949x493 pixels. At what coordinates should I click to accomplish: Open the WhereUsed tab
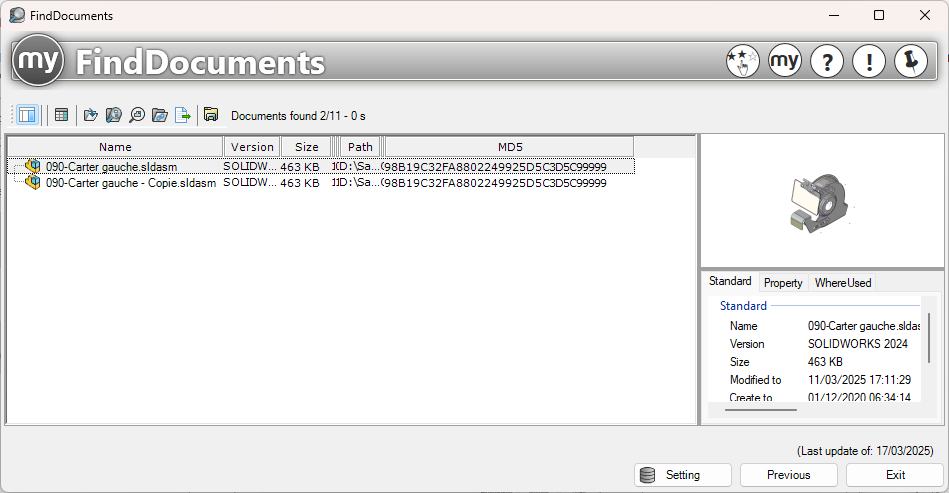pos(843,283)
